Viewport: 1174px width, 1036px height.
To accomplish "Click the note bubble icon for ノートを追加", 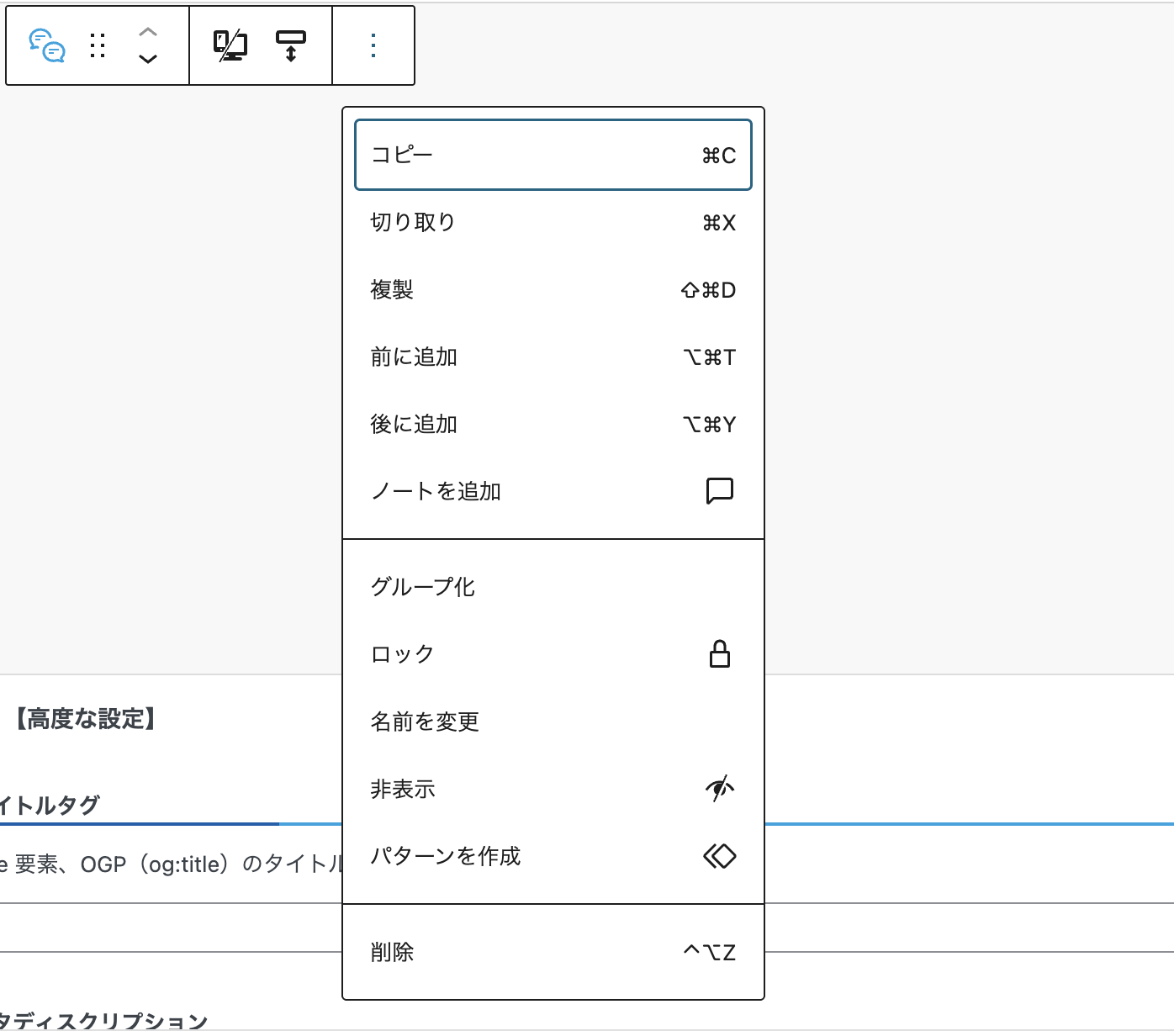I will [x=719, y=491].
